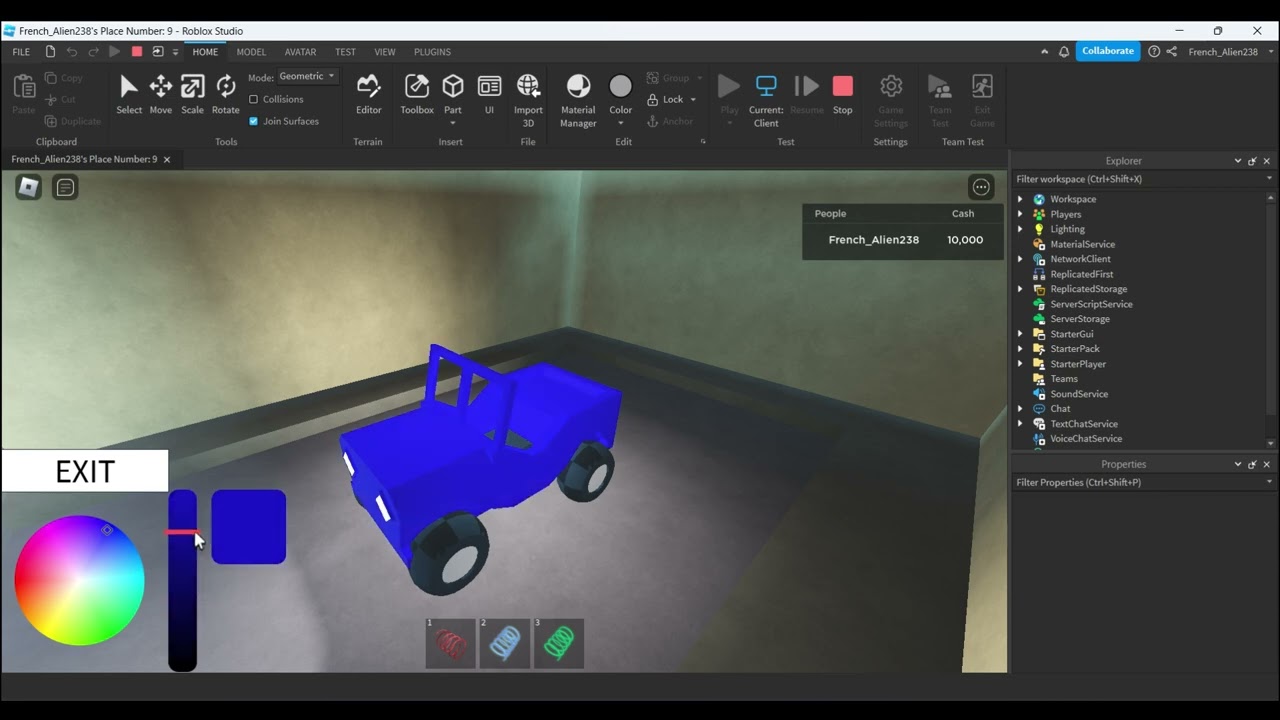Click the French_Alien238 account name
1280x720 pixels.
(x=1223, y=52)
